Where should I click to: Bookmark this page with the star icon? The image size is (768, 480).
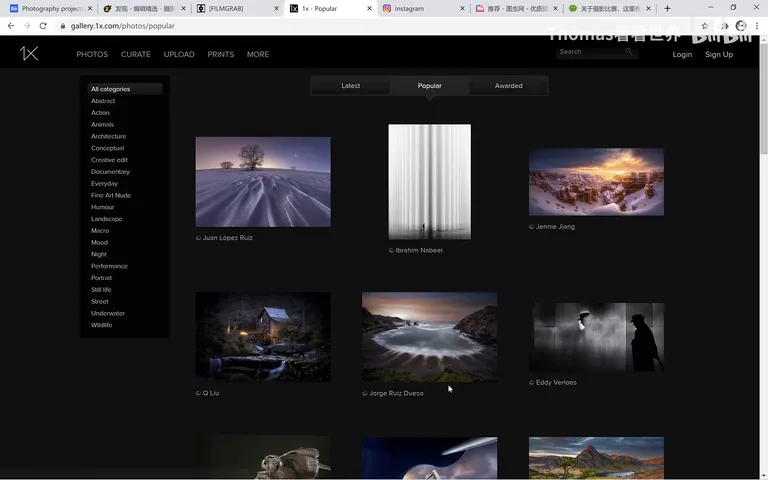click(x=704, y=25)
